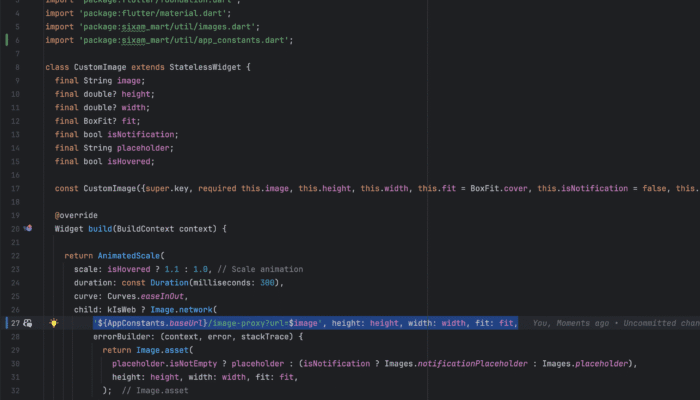Click the gutter icon beside line number 27
Screen dimensions: 700x400
[28, 323]
